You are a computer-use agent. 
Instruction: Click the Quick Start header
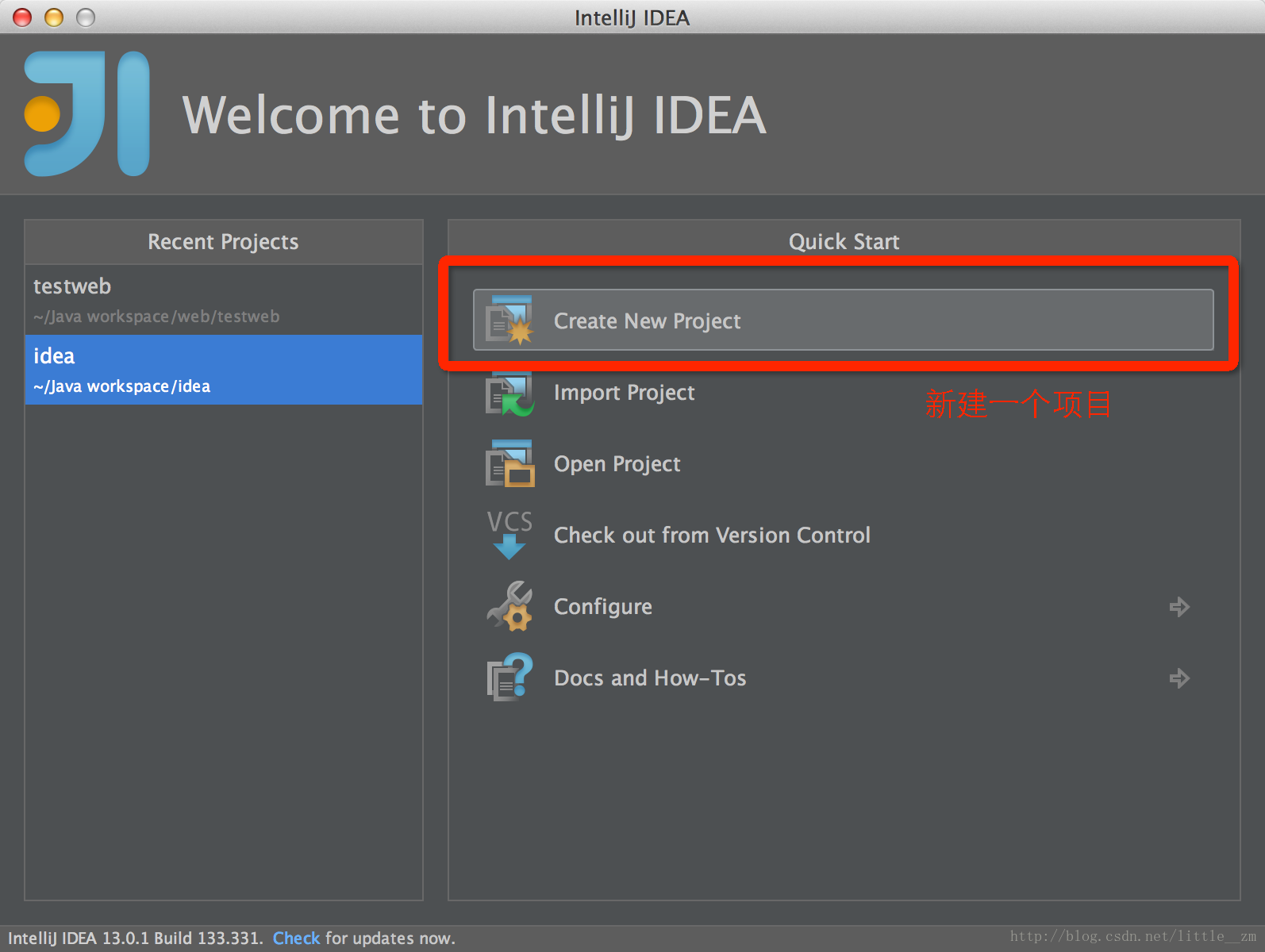click(844, 242)
